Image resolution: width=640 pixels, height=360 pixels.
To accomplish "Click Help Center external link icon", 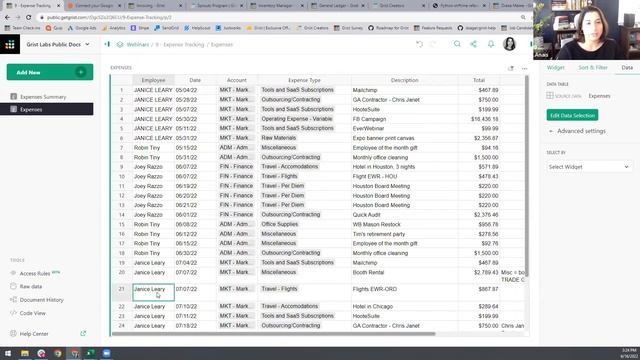I will pos(83,333).
